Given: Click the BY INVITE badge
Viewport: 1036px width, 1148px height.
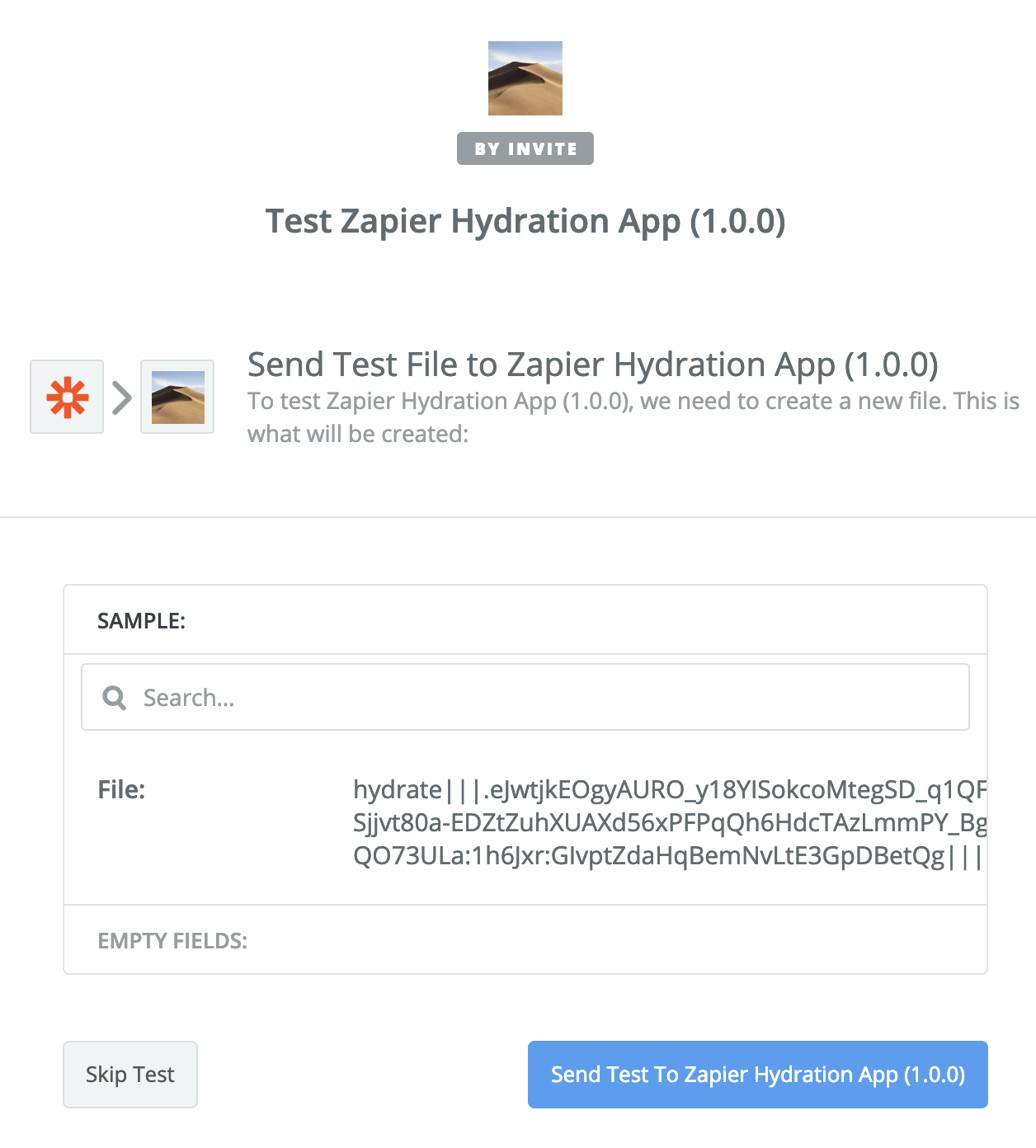Looking at the screenshot, I should [x=525, y=148].
